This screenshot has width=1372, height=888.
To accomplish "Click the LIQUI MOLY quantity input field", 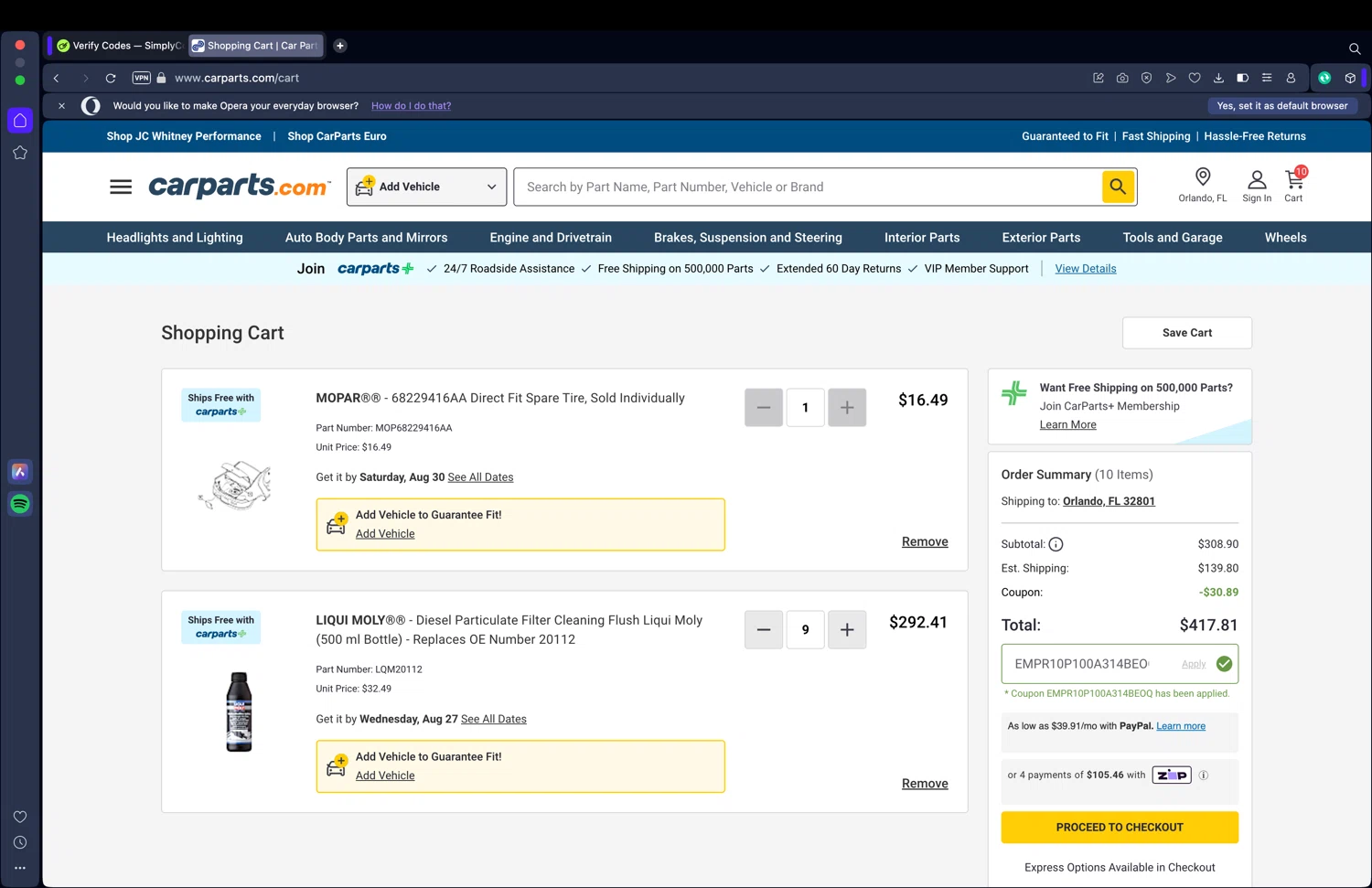I will (x=806, y=630).
